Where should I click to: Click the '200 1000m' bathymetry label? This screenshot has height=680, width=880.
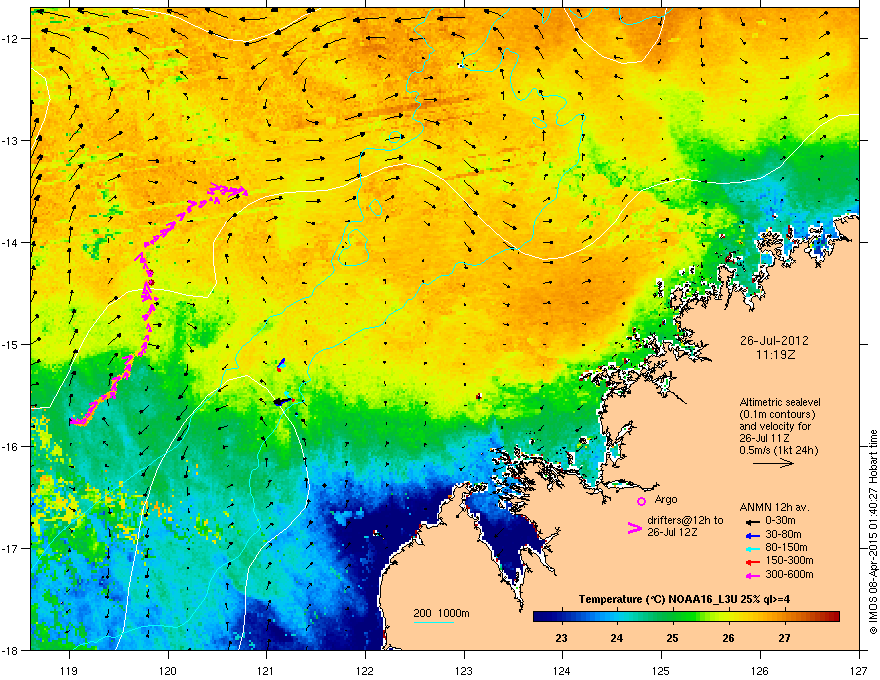tap(442, 613)
